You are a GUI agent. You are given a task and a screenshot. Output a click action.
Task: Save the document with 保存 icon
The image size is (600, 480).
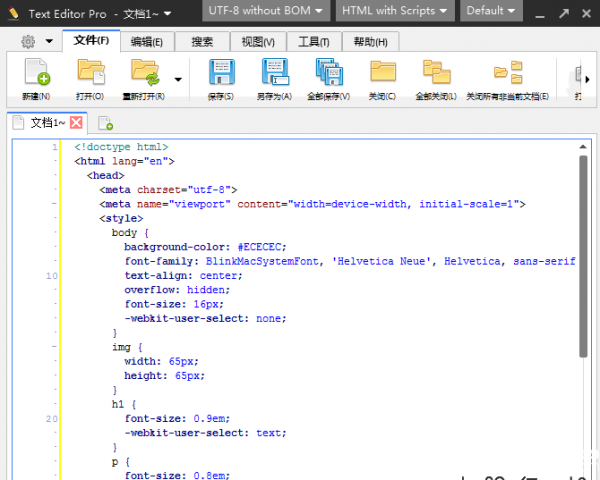click(x=221, y=74)
